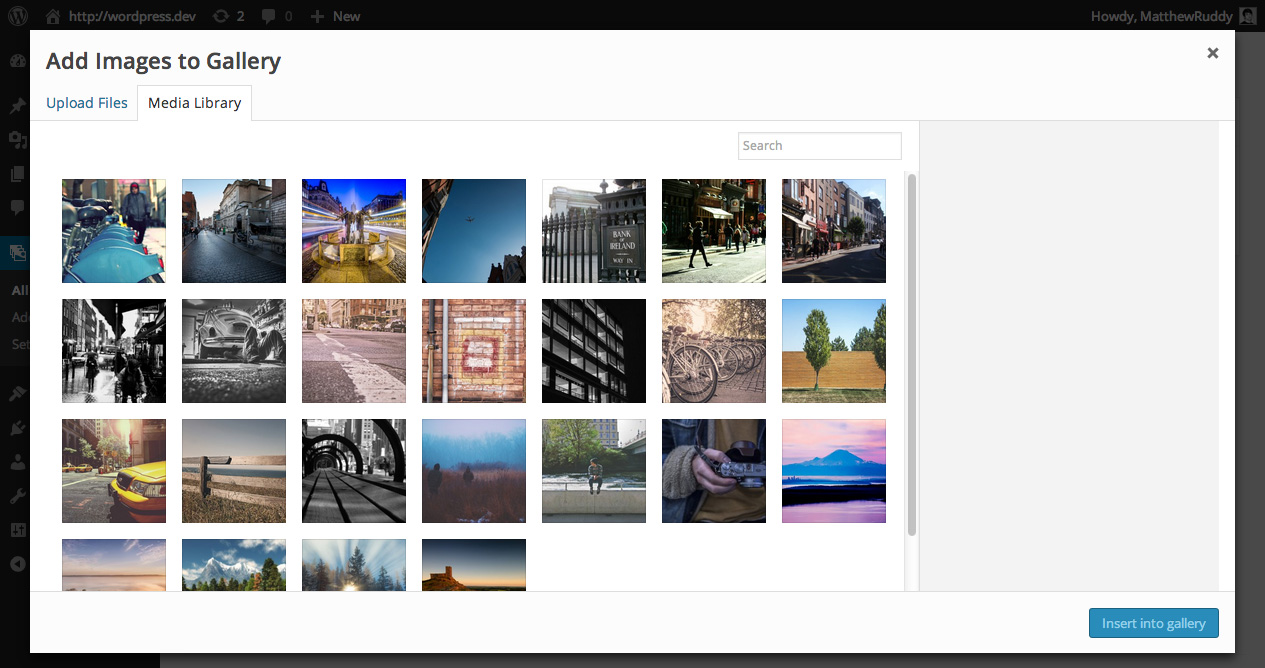Select the Media Library tab

tap(194, 102)
